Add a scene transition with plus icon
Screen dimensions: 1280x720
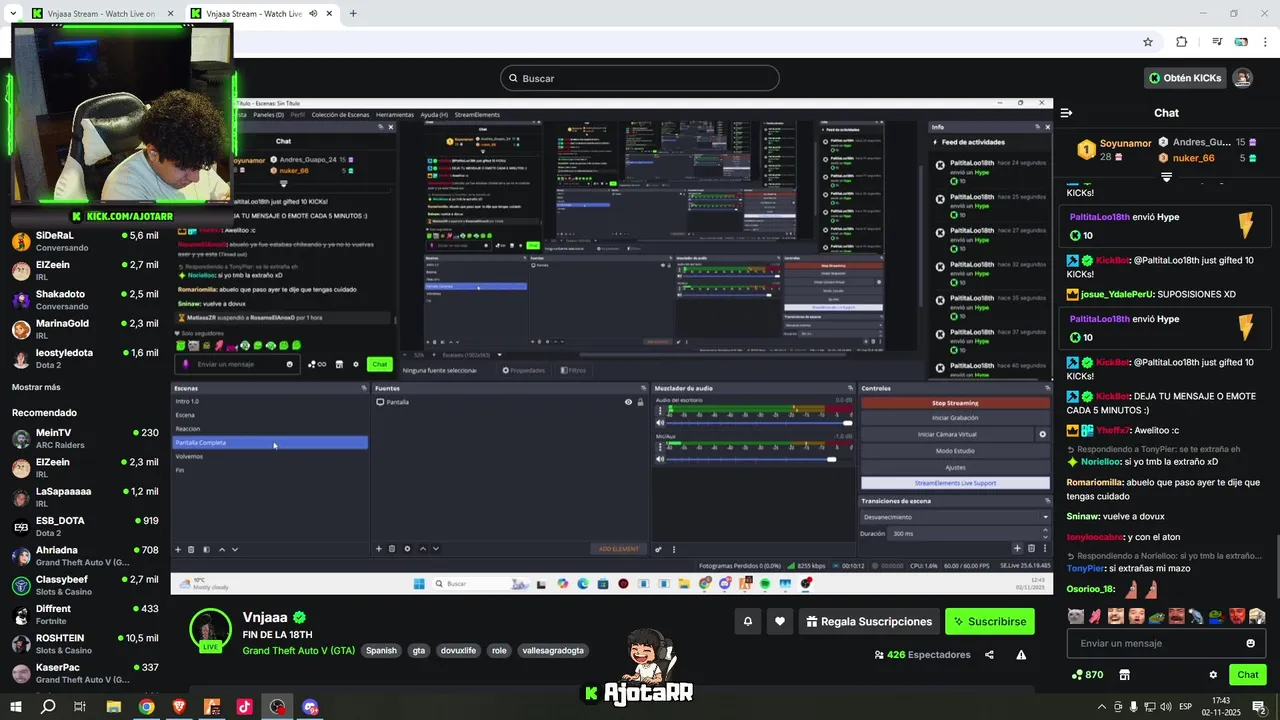1017,548
